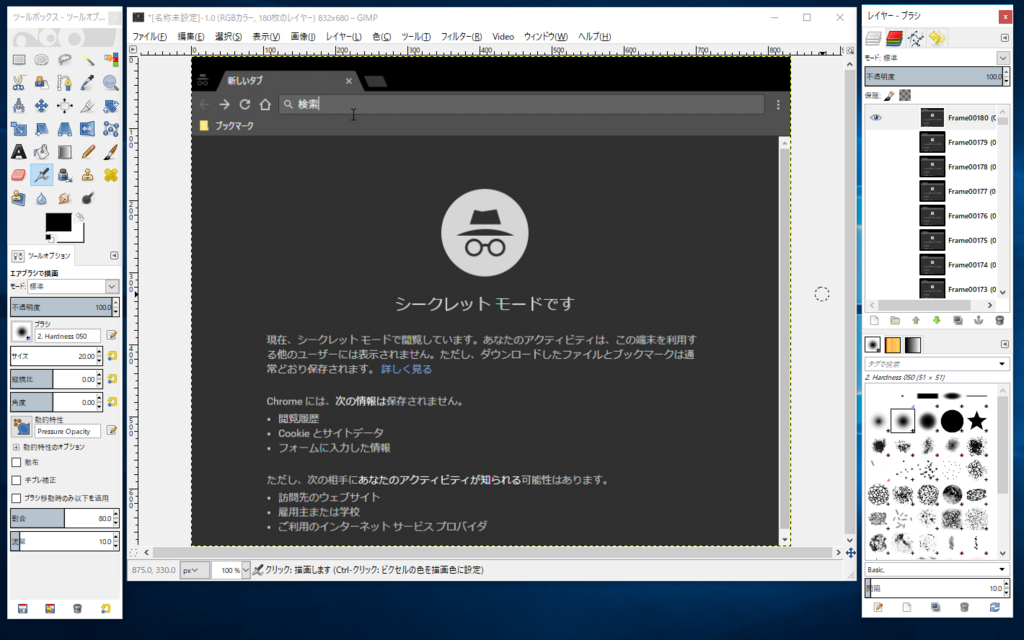Open tool options tab configuration menu button
The height and width of the screenshot is (640, 1024).
114,255
